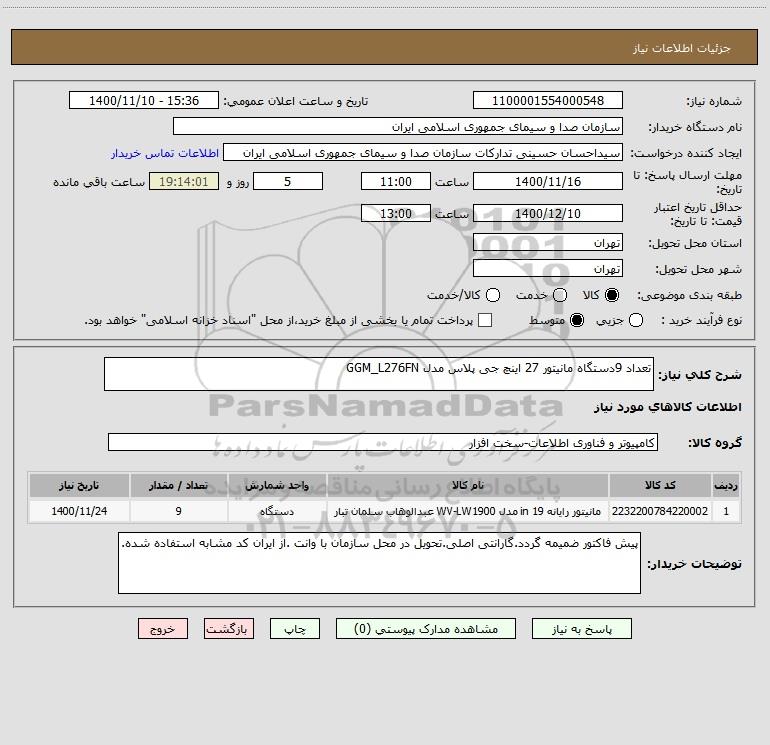Click the واحد شمارش column header
This screenshot has width=770, height=745.
coord(277,486)
